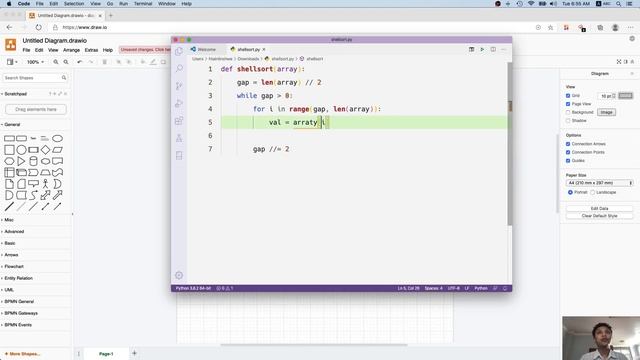Click the search magnifier in Search Shapes box
Viewport: 640px width, 360px height.
(x=64, y=78)
